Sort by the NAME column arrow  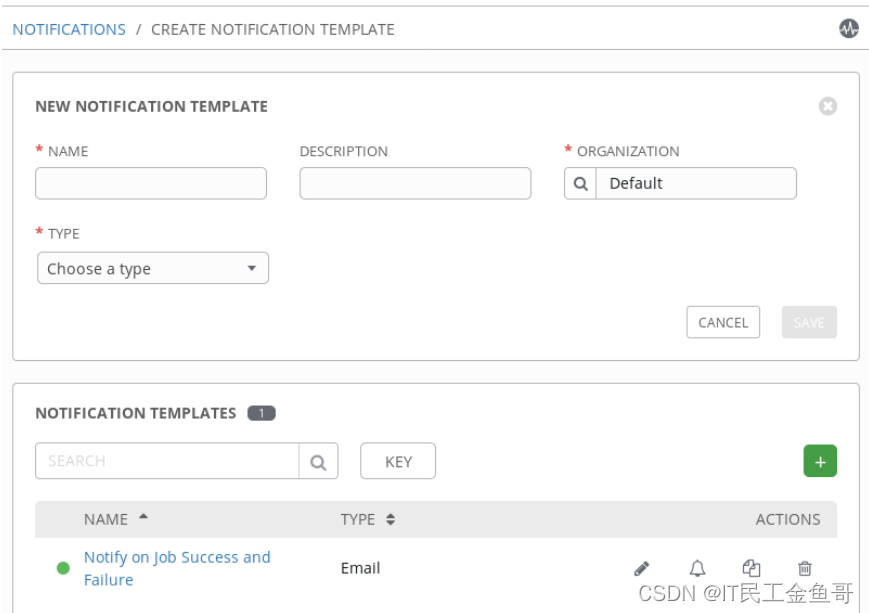coord(144,517)
